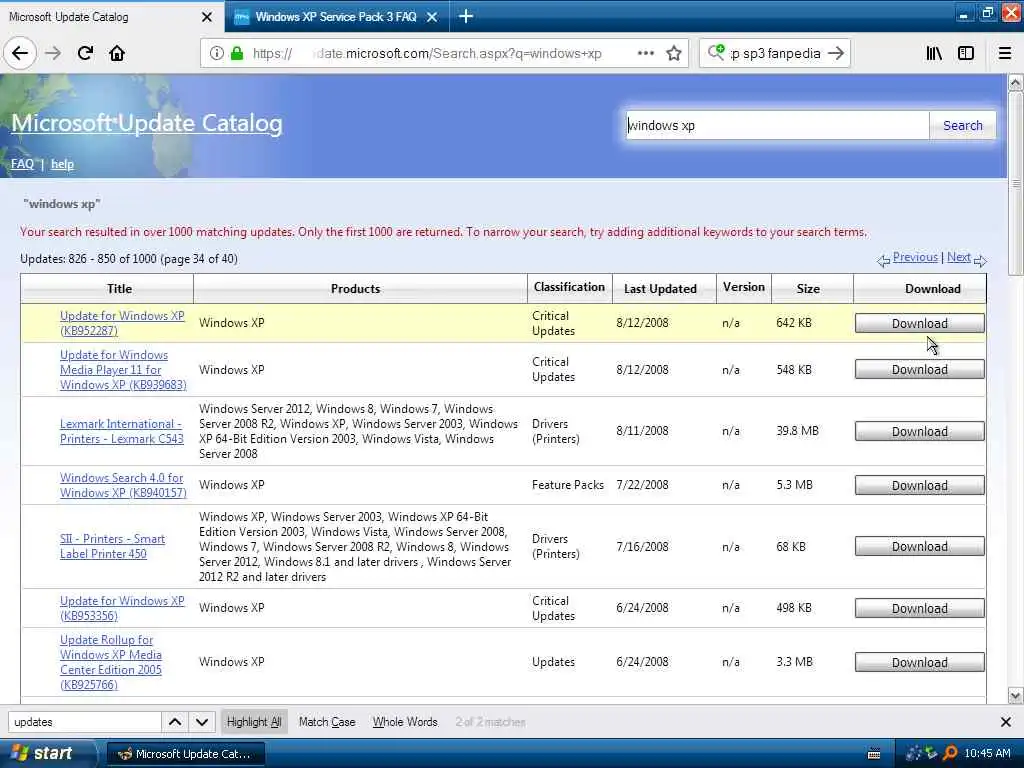Find next match with down chevron
The width and height of the screenshot is (1024, 768).
click(202, 722)
